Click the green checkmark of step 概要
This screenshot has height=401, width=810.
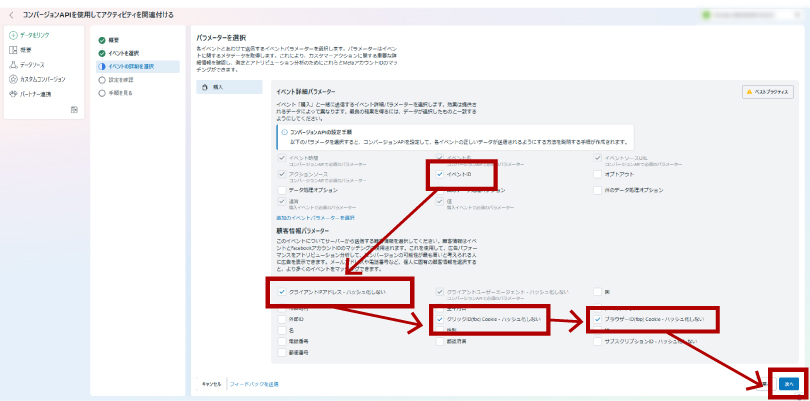pos(102,40)
